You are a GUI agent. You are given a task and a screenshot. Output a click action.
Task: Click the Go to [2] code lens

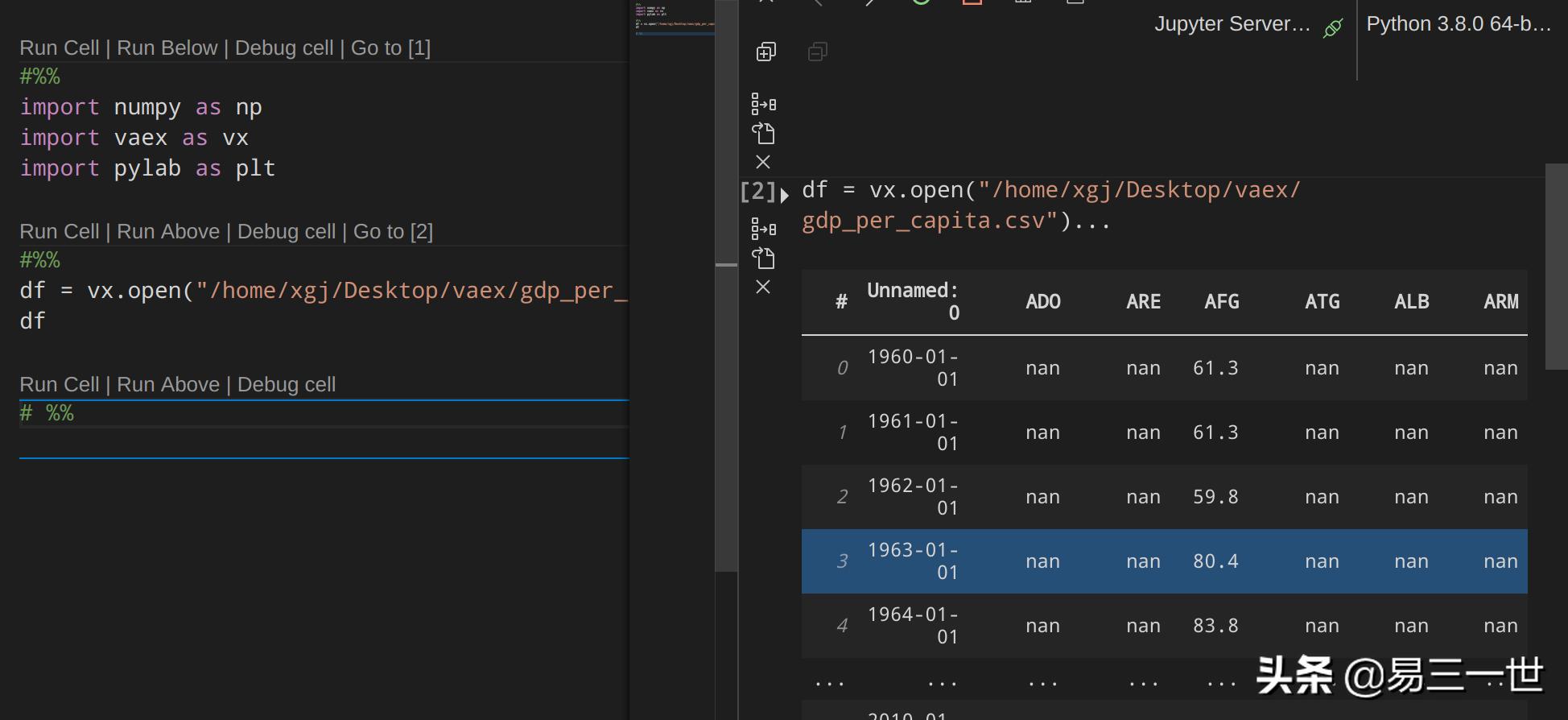pos(393,232)
